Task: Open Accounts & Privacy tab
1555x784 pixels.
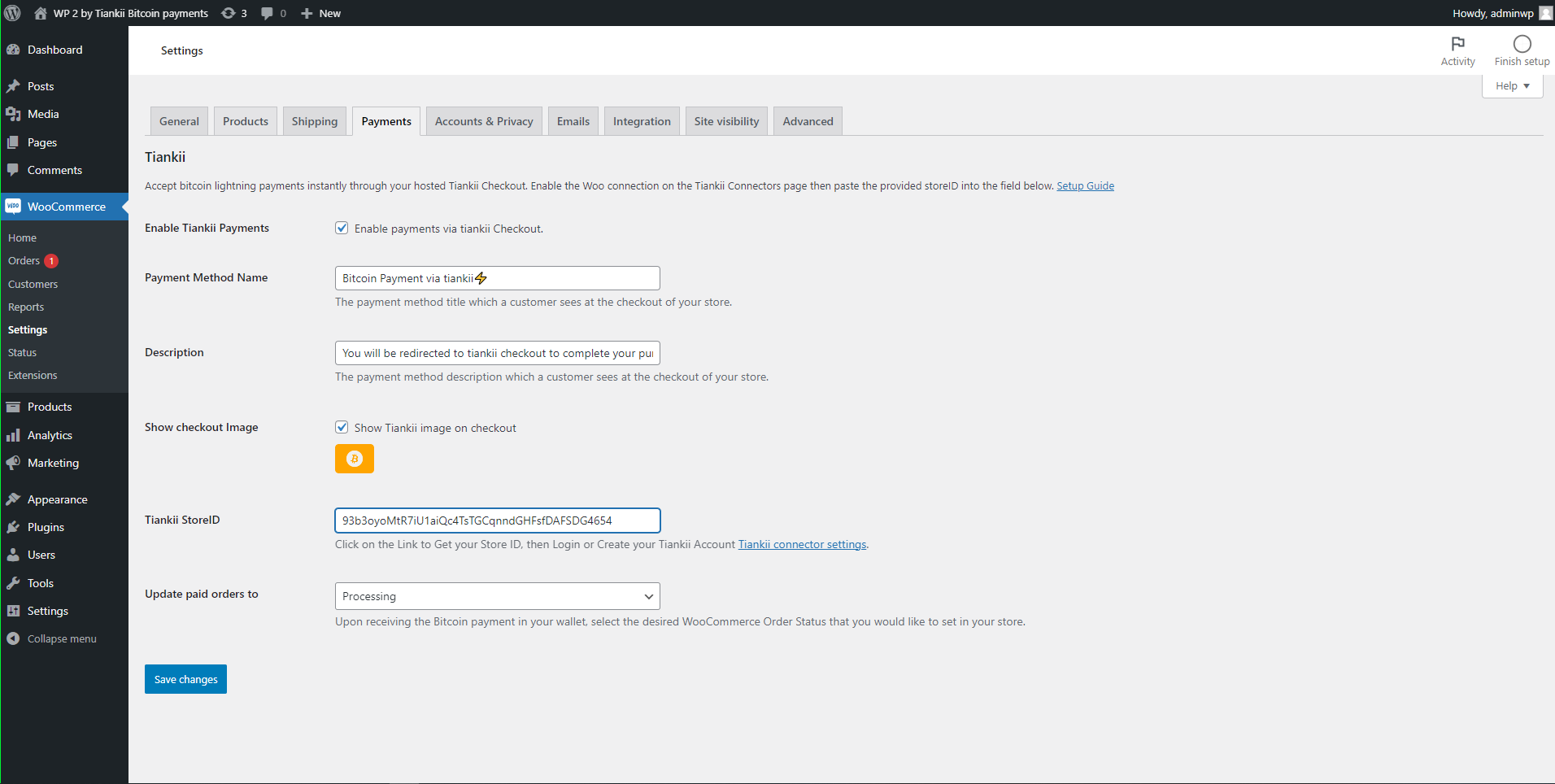Action: [x=484, y=121]
